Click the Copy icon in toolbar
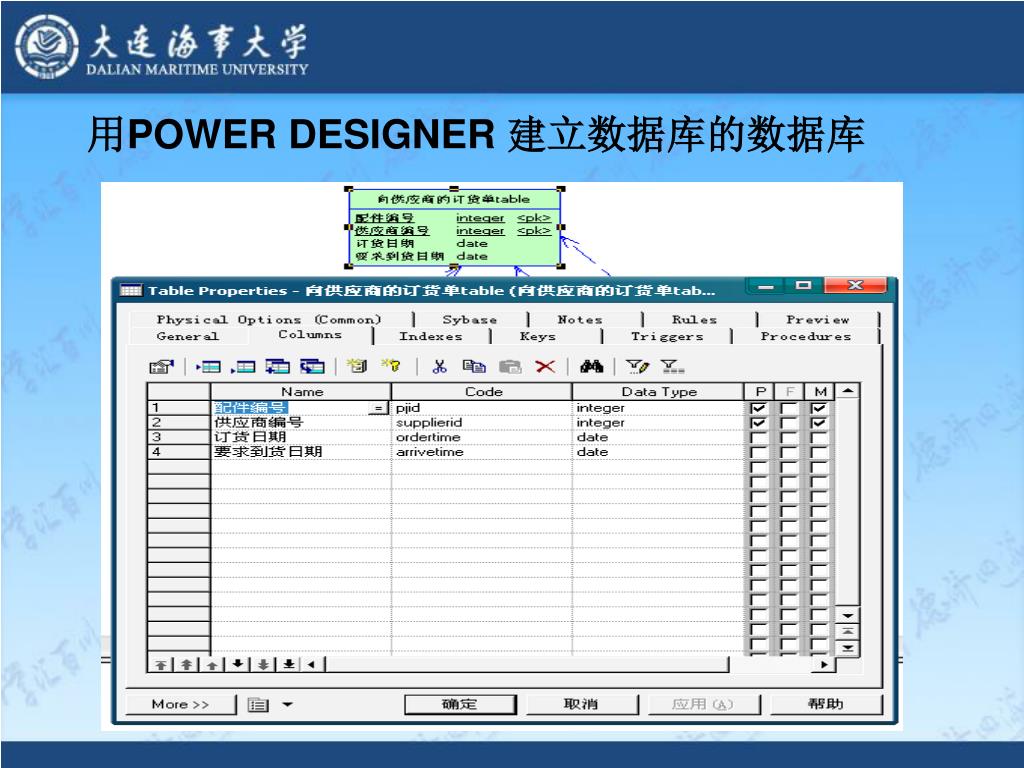 pos(474,367)
